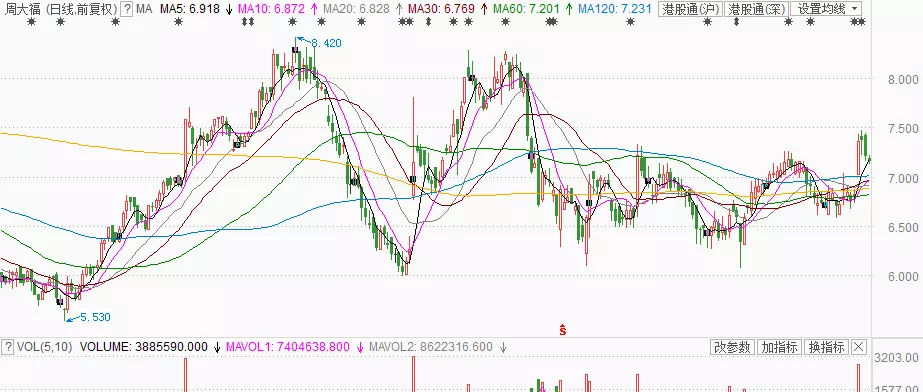This screenshot has height=392, width=923.
Task: Click the MA30: 6.769 value
Action: tap(441, 9)
